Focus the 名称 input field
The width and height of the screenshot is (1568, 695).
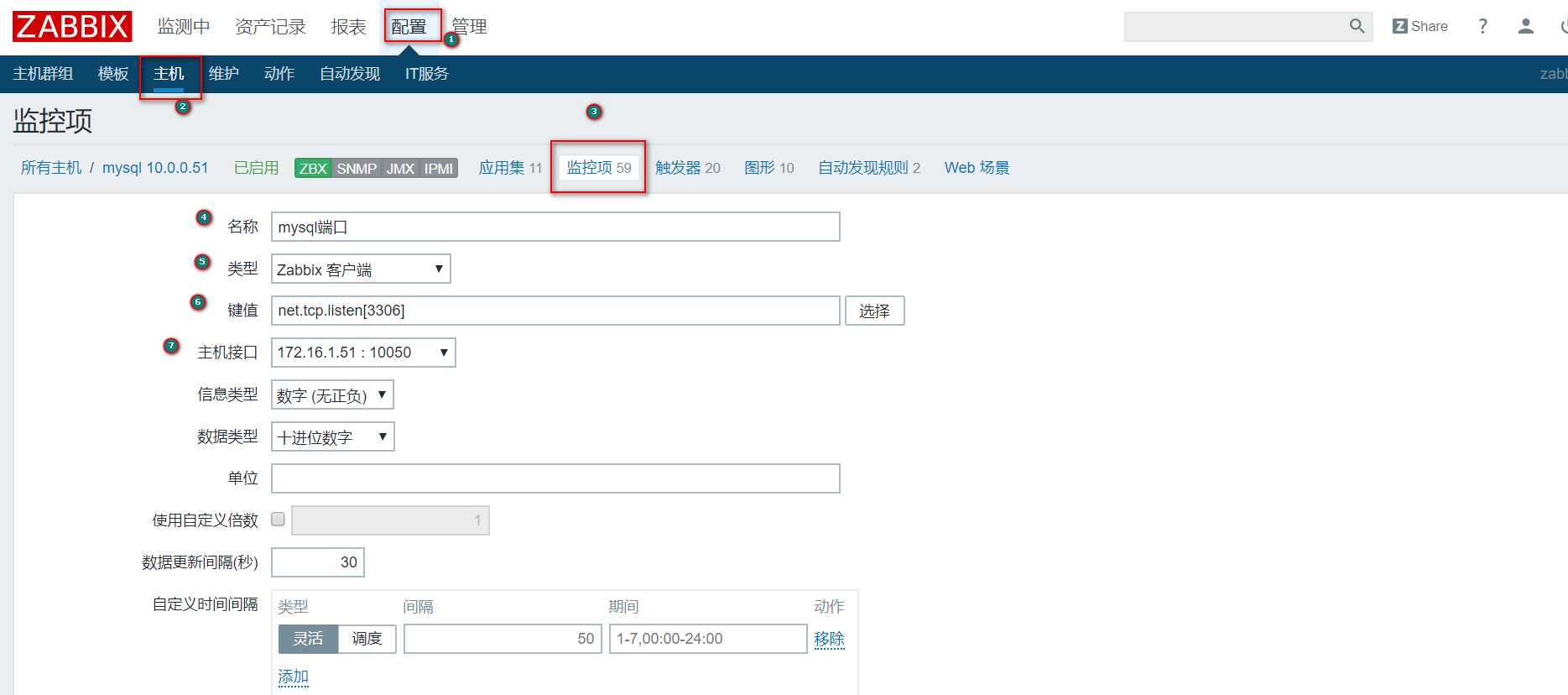point(555,227)
